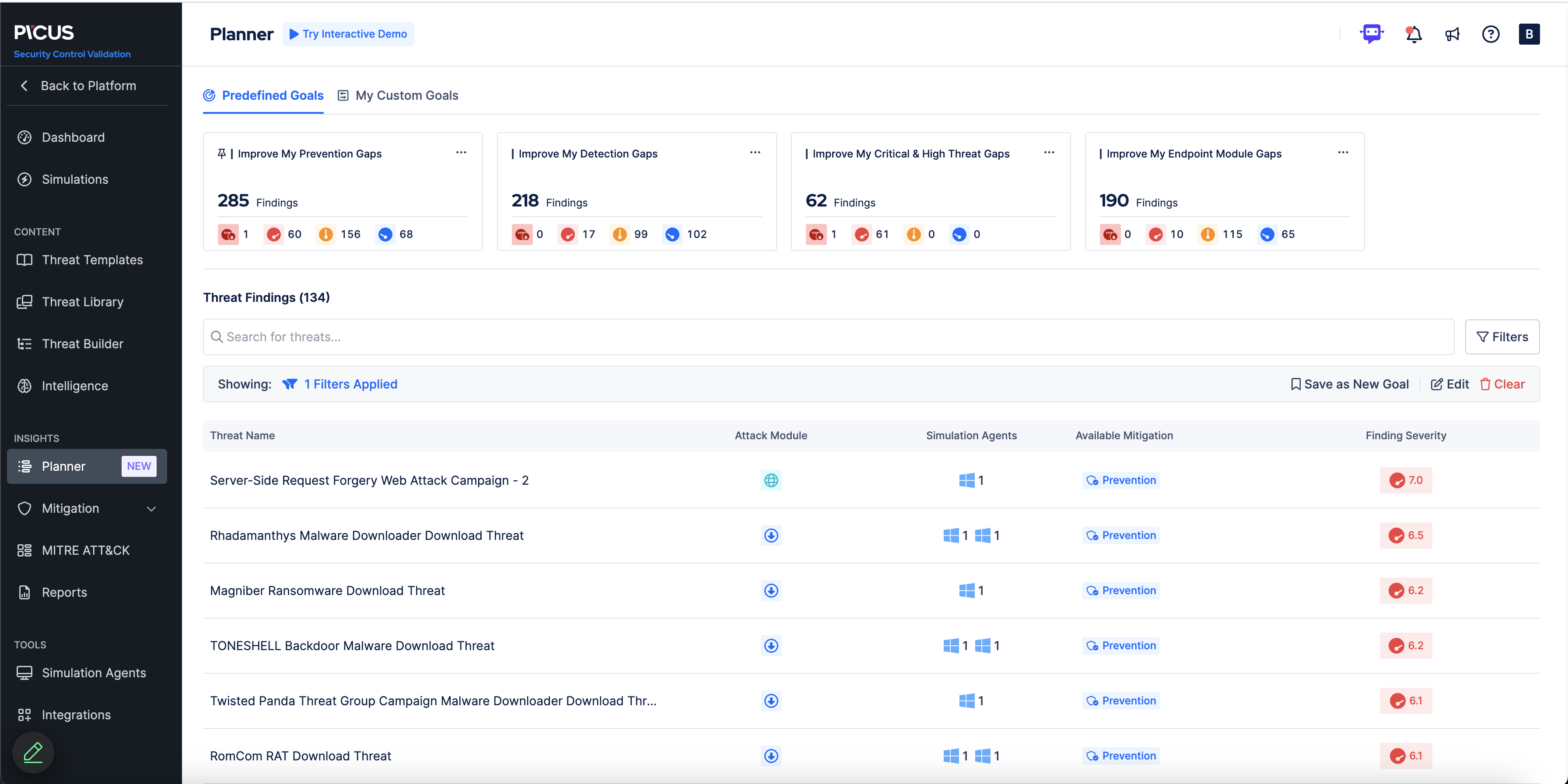Click the green pencil edit floating icon
Image resolution: width=1568 pixels, height=784 pixels.
pyautogui.click(x=33, y=752)
